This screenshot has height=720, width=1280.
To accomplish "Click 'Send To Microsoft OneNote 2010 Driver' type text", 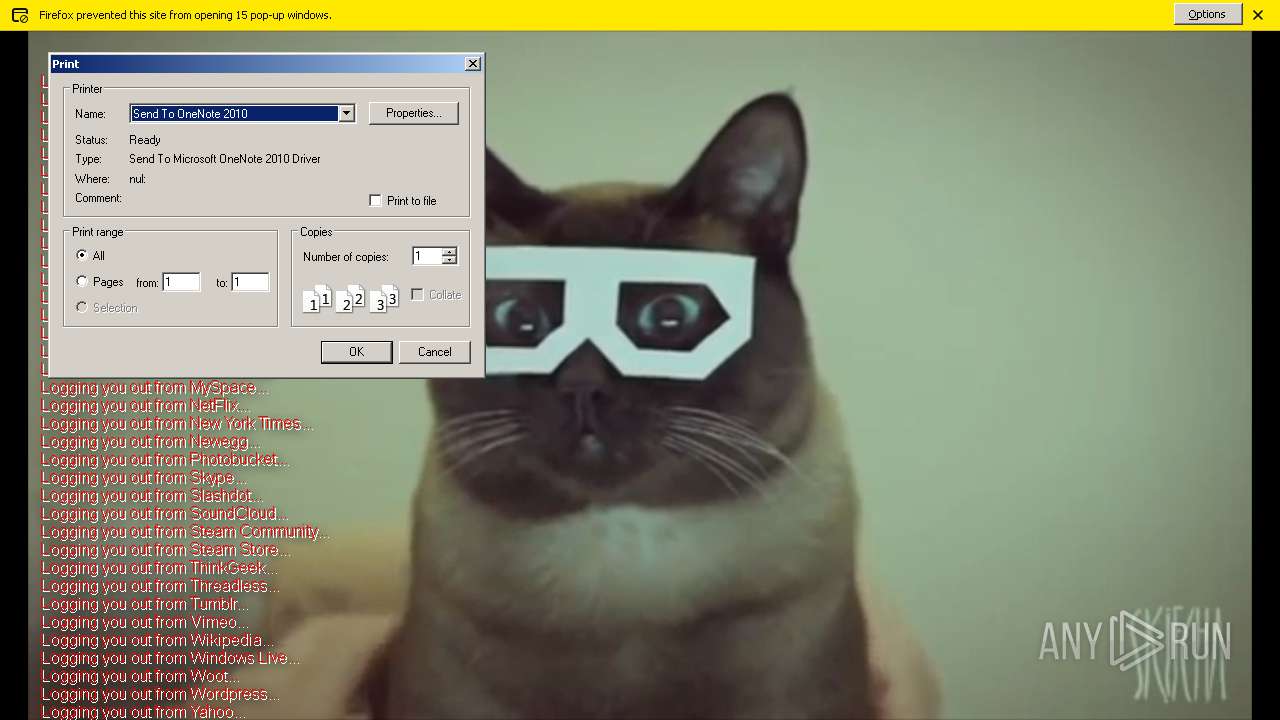I will tap(225, 159).
